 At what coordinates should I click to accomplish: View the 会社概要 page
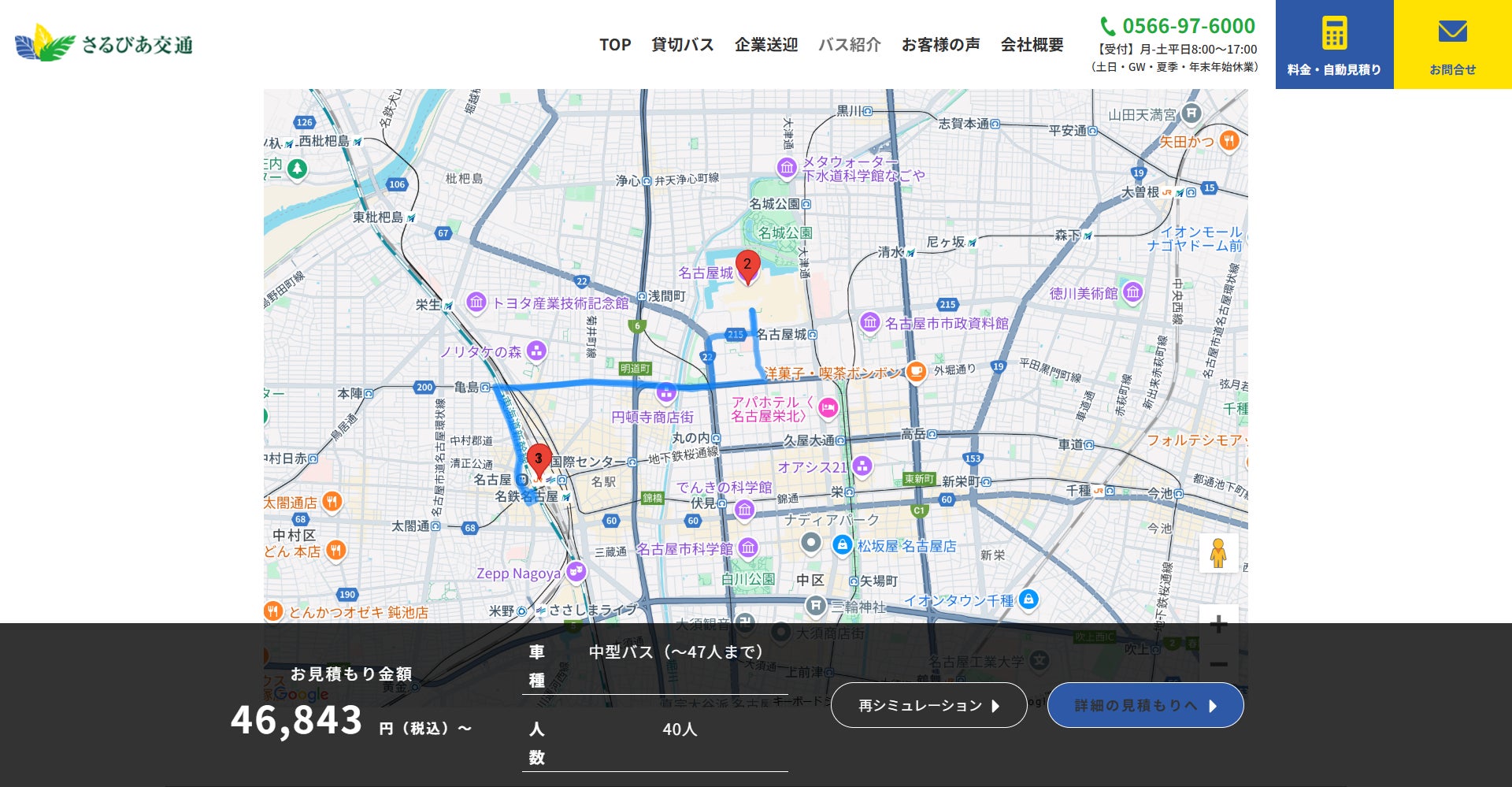[1032, 45]
